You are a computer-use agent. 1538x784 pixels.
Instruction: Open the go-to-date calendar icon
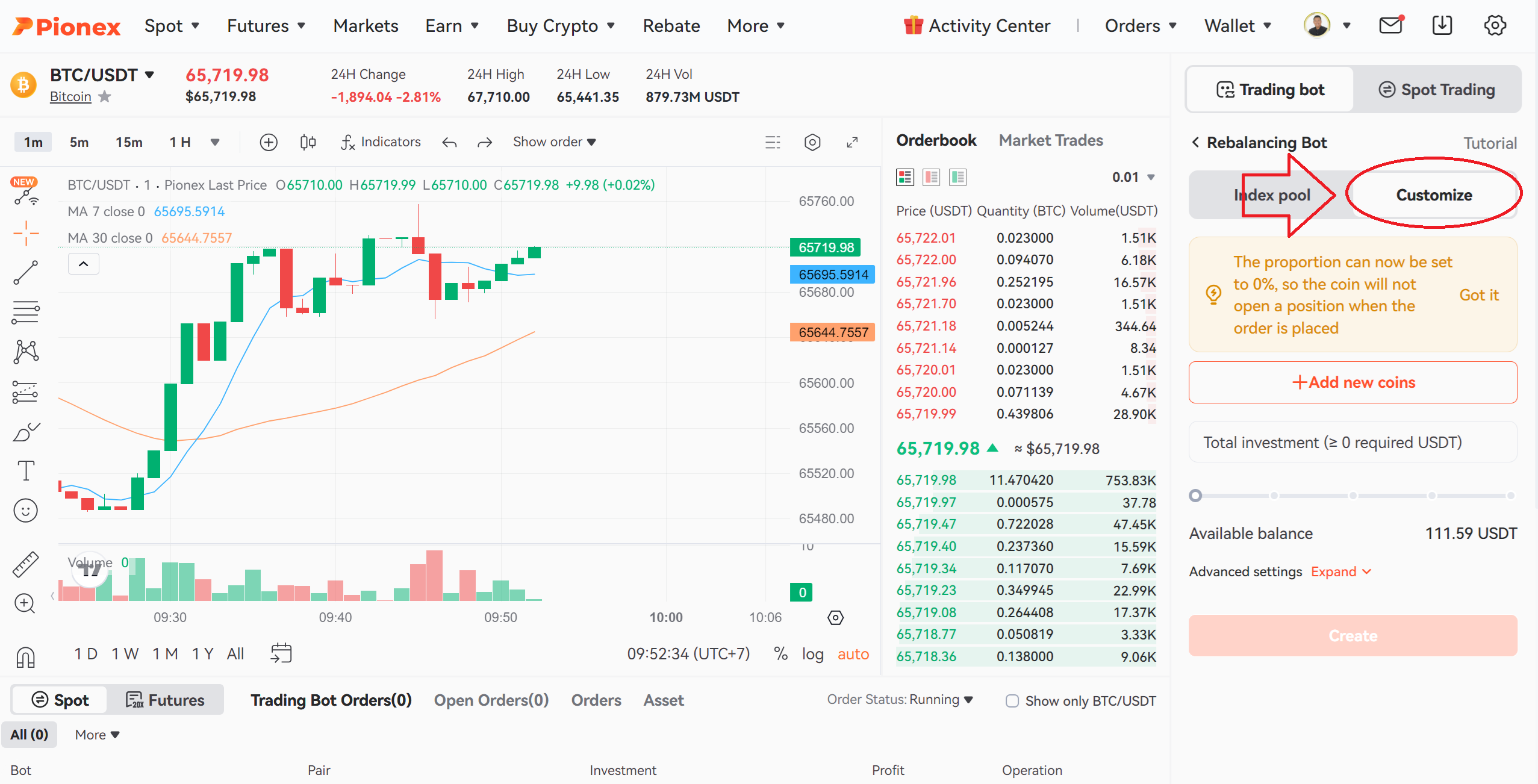pyautogui.click(x=281, y=653)
